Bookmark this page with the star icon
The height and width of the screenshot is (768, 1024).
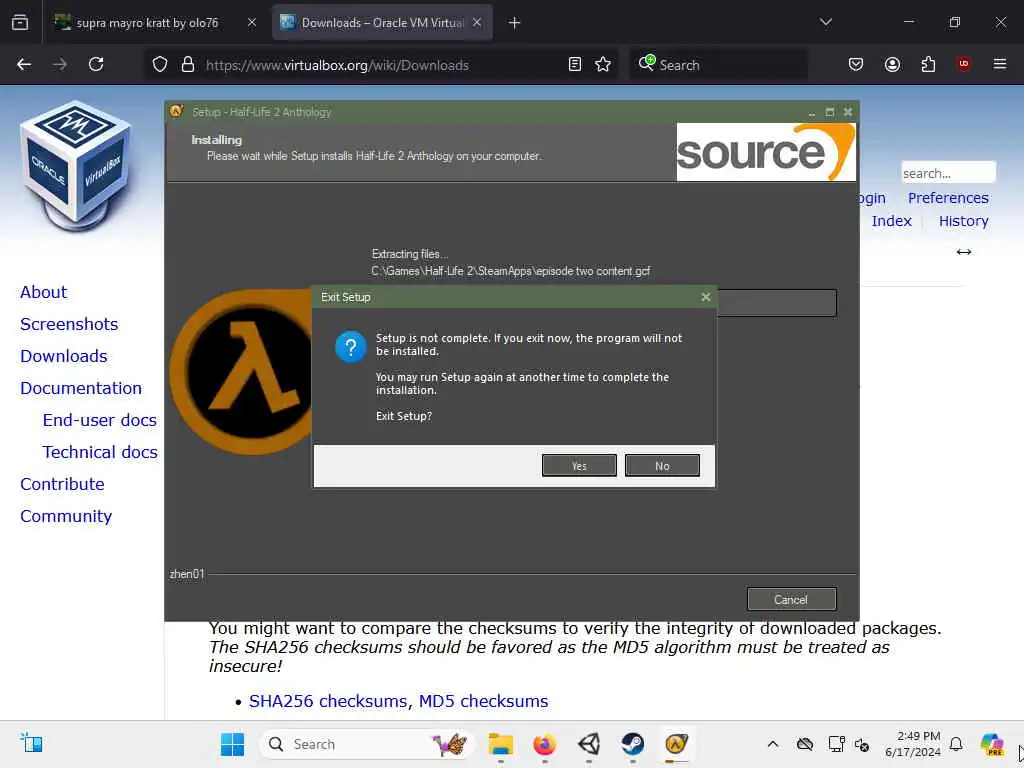603,65
